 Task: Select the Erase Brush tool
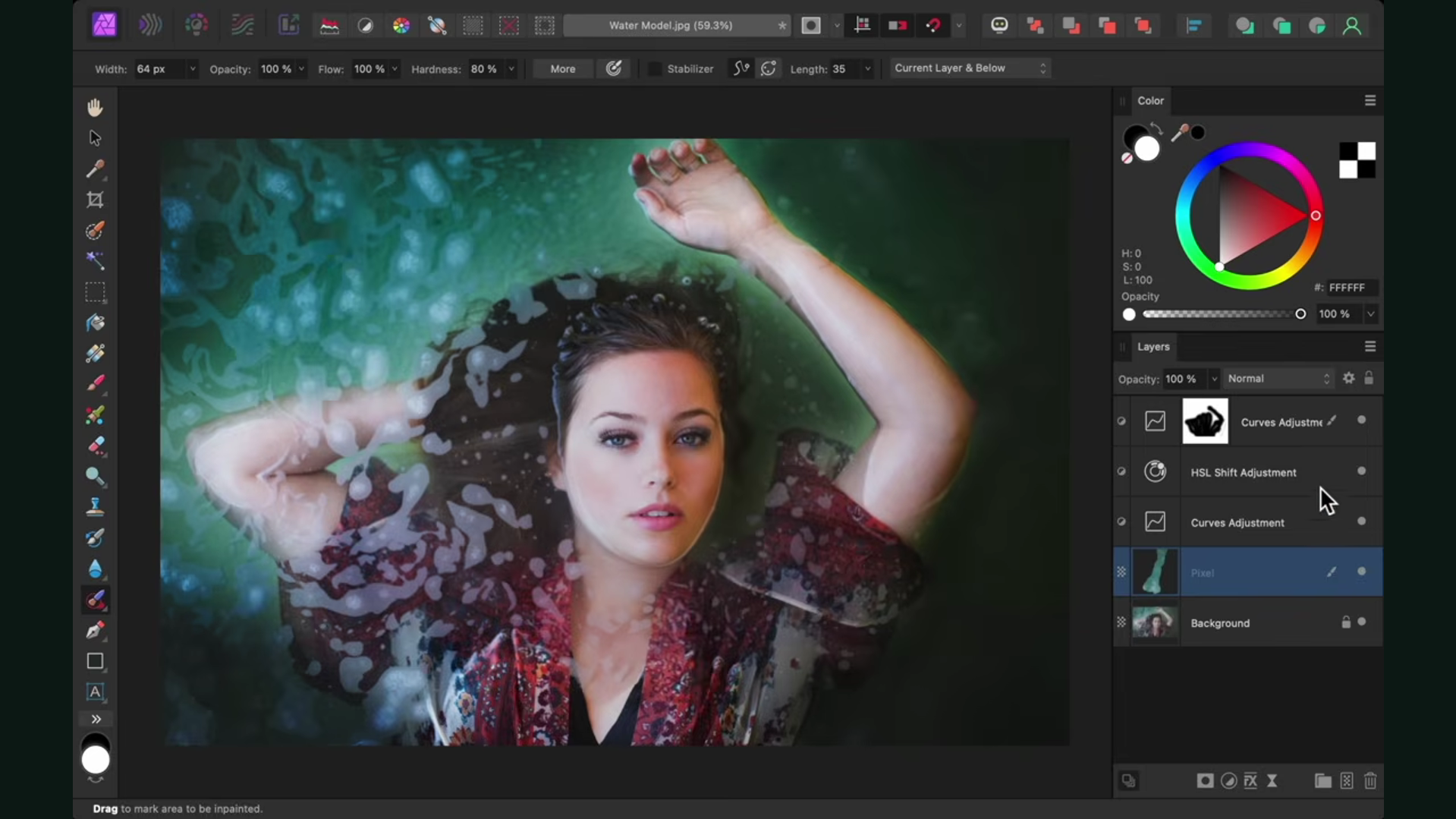(95, 446)
